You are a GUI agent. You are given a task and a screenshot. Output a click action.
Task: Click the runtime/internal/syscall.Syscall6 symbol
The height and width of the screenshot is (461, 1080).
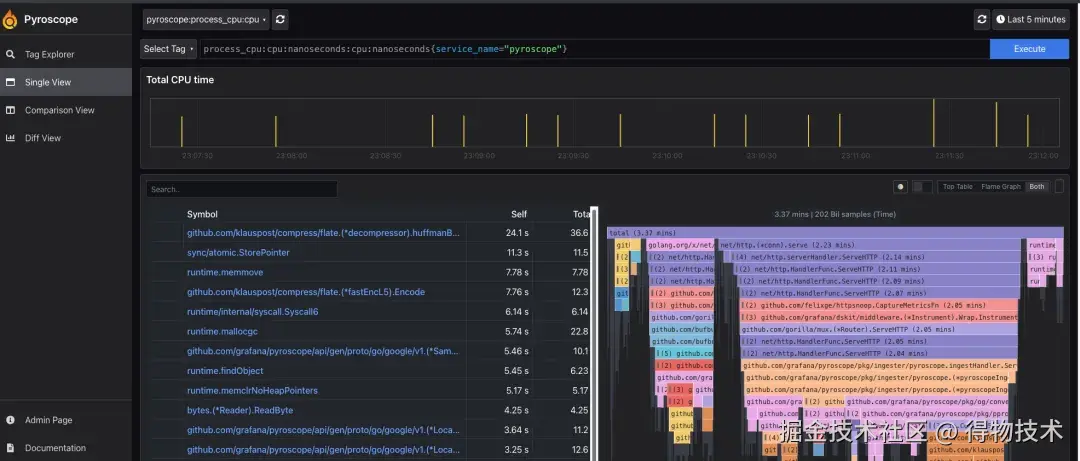252,311
